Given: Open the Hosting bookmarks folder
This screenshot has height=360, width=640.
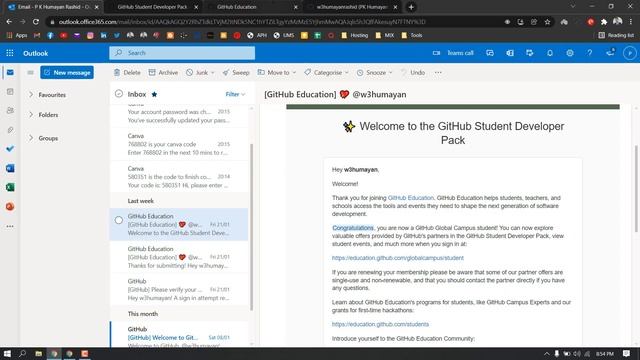Looking at the screenshot, I should click(354, 36).
